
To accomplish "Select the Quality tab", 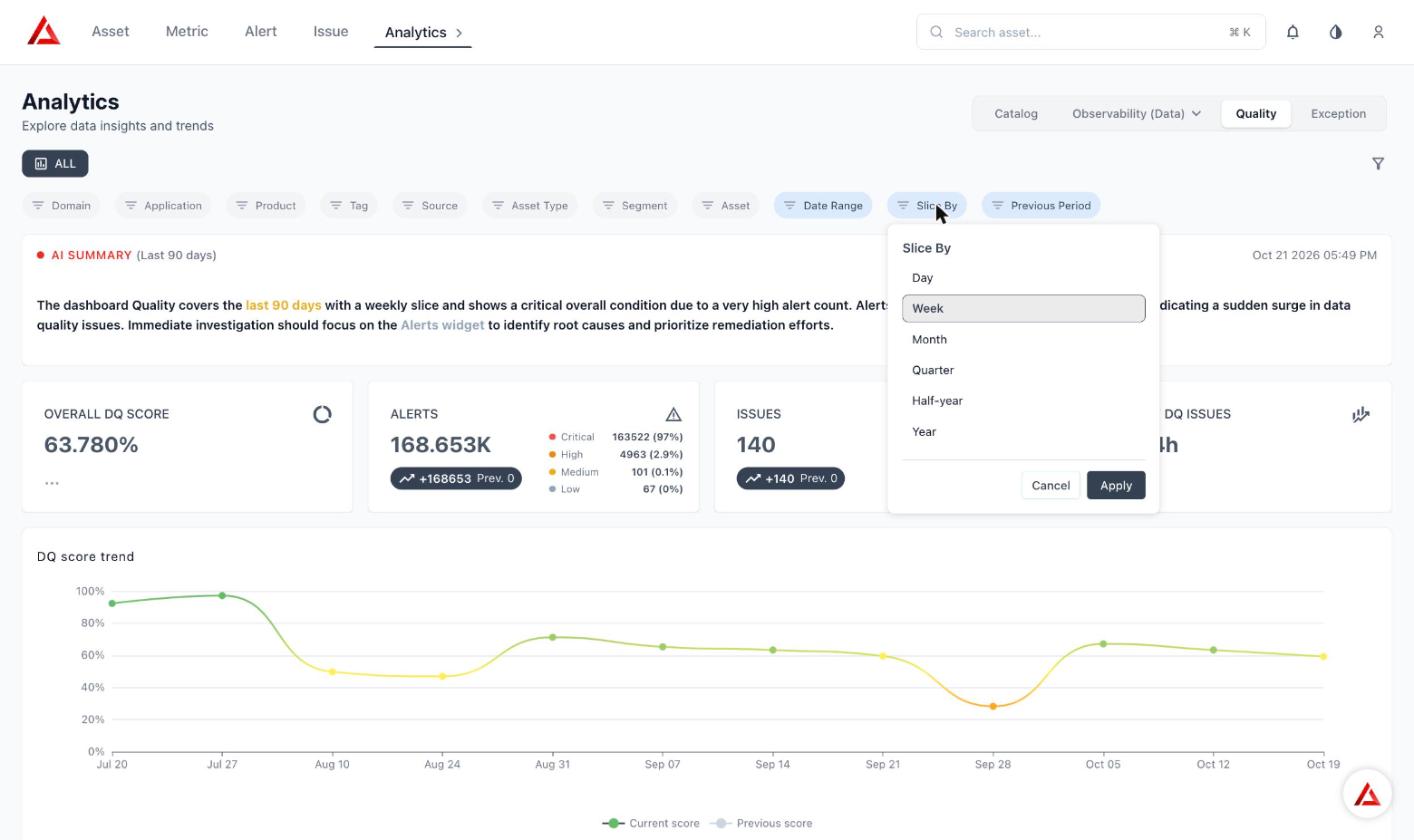I will click(x=1256, y=113).
